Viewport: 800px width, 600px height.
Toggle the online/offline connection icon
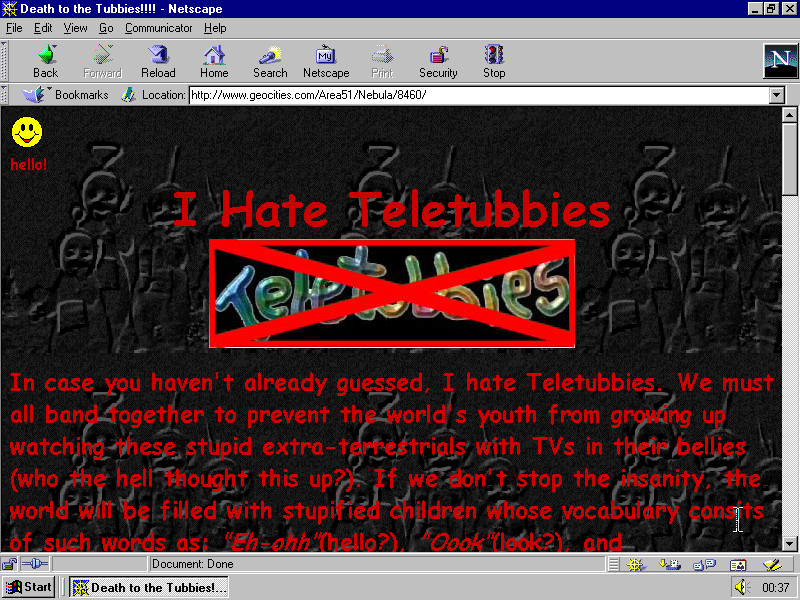[35, 564]
